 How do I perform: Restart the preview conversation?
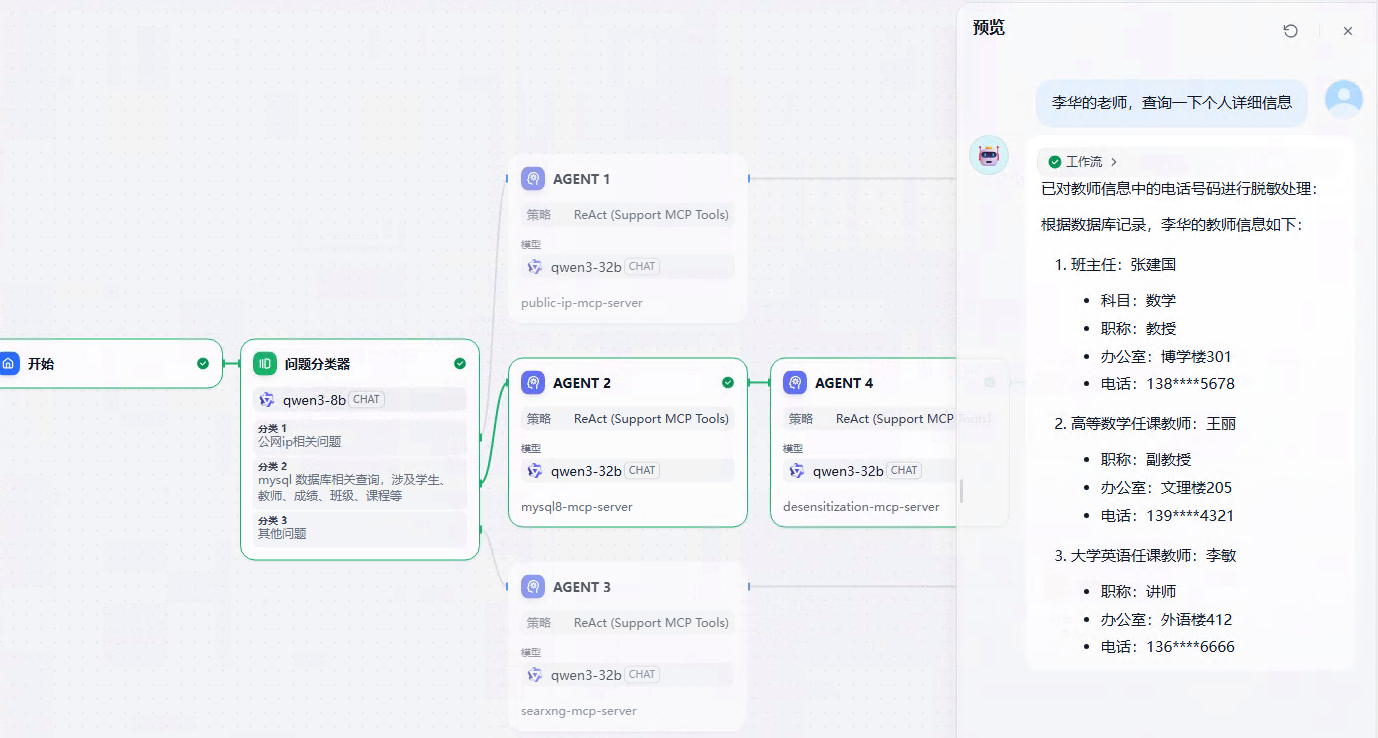pos(1290,31)
